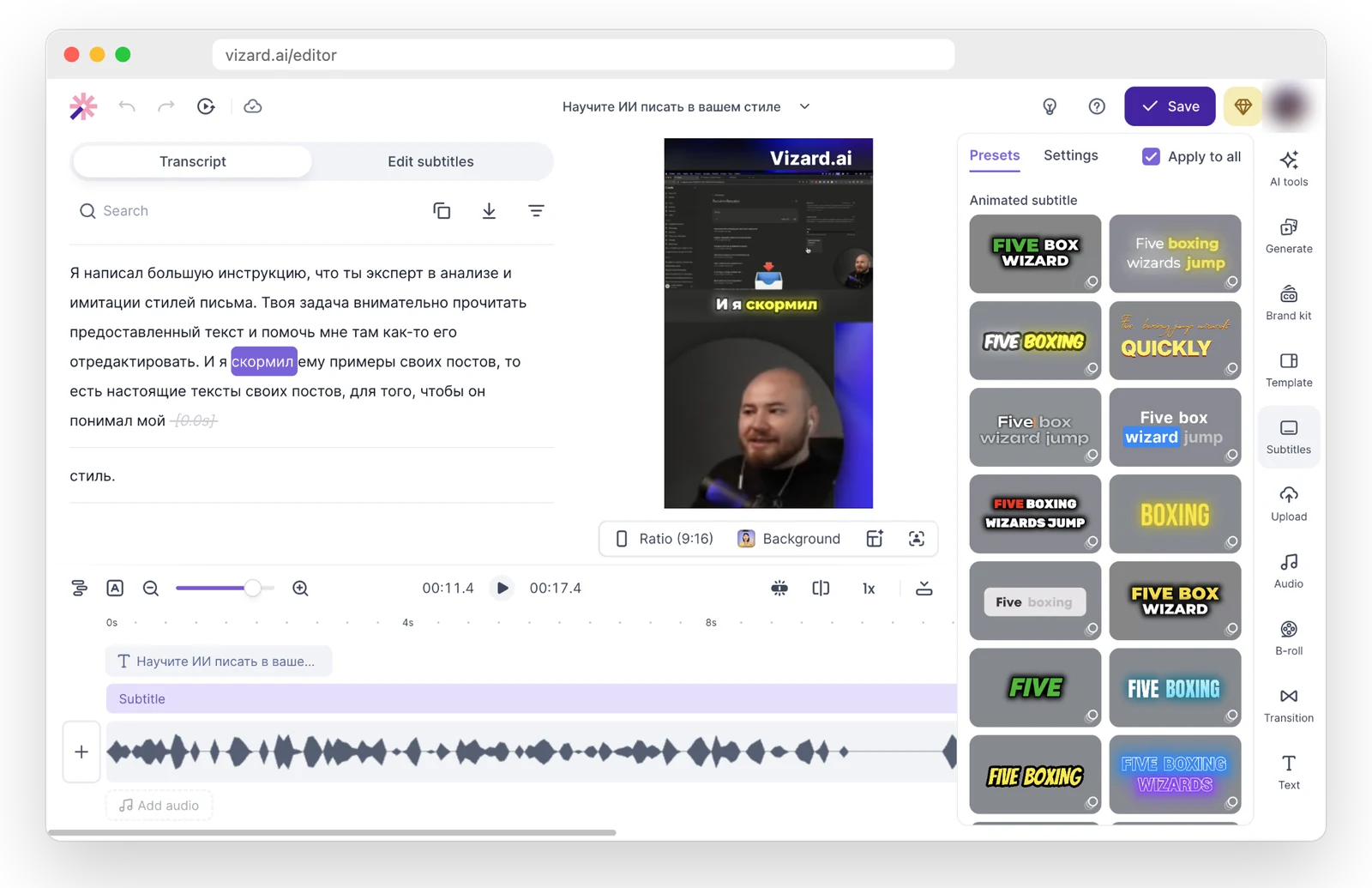Screen dimensions: 1372x888
Task: Open the lightbulb tips icon
Action: click(1050, 106)
